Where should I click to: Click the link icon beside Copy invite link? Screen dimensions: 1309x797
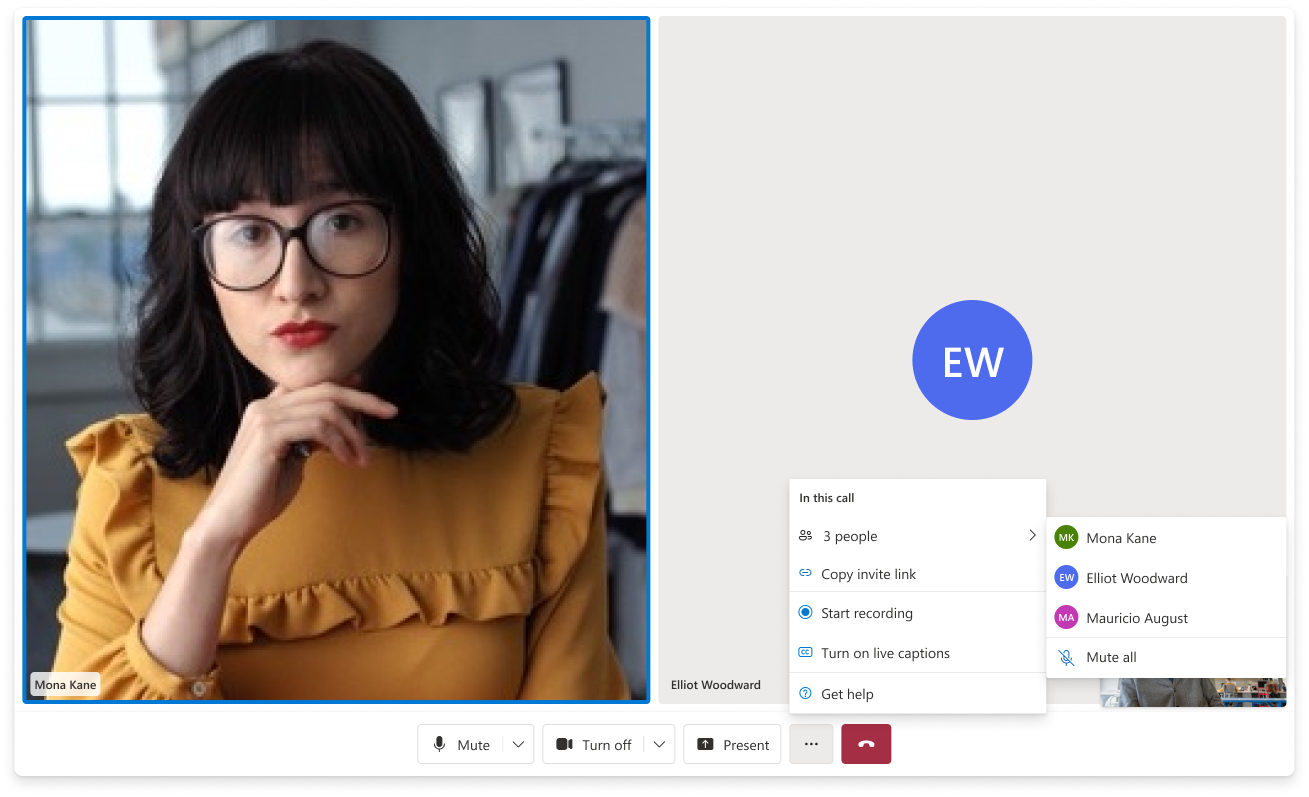(x=805, y=574)
